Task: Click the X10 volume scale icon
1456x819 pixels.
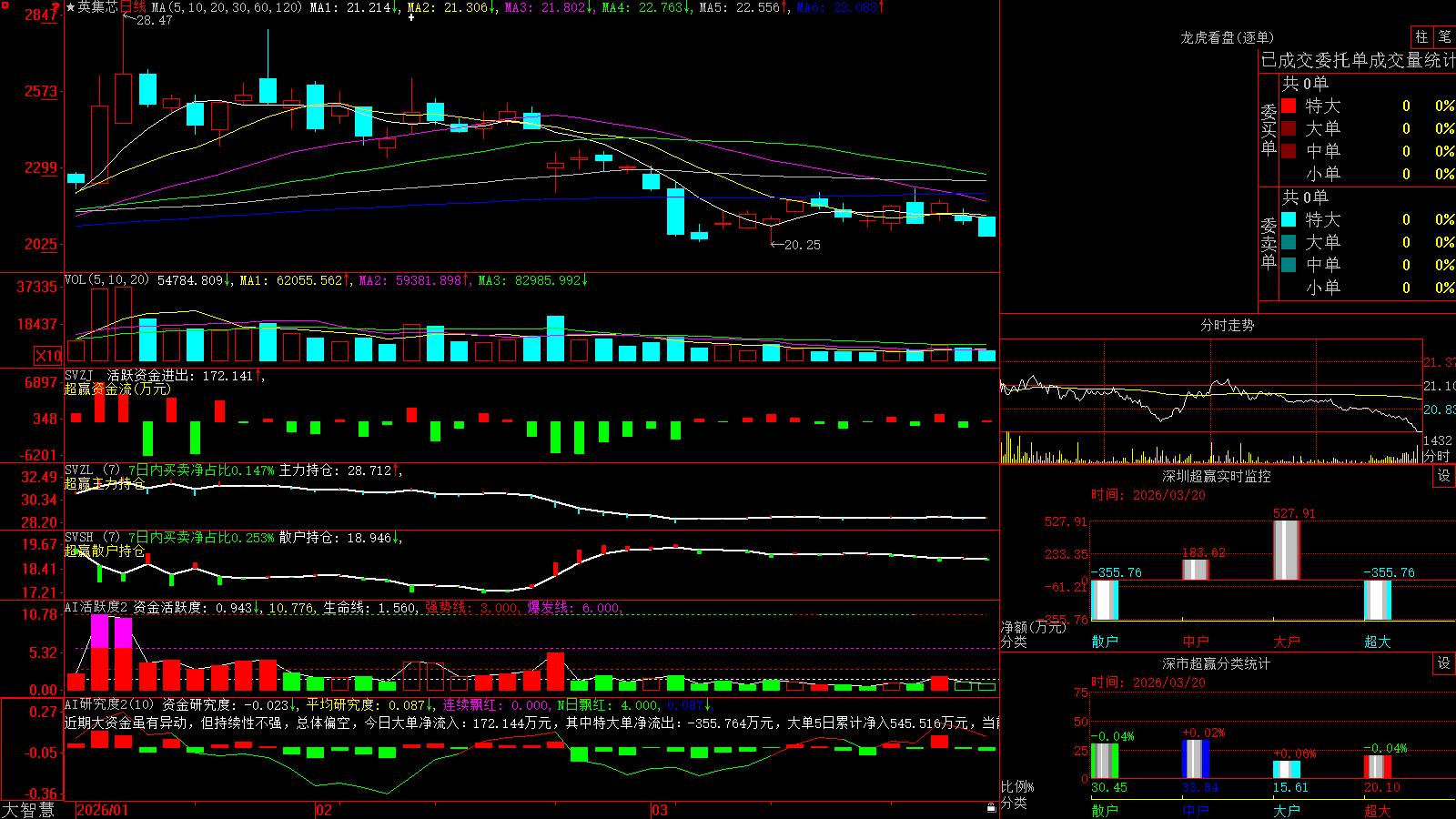Action: pos(48,356)
